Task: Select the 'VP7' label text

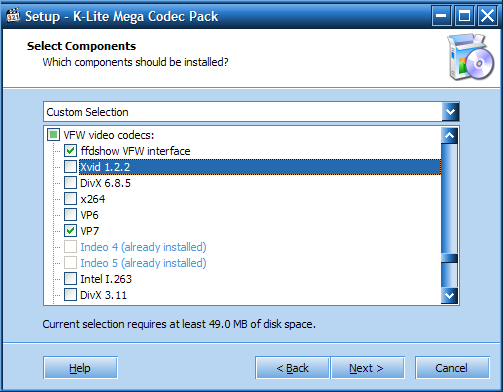Action: pyautogui.click(x=90, y=231)
